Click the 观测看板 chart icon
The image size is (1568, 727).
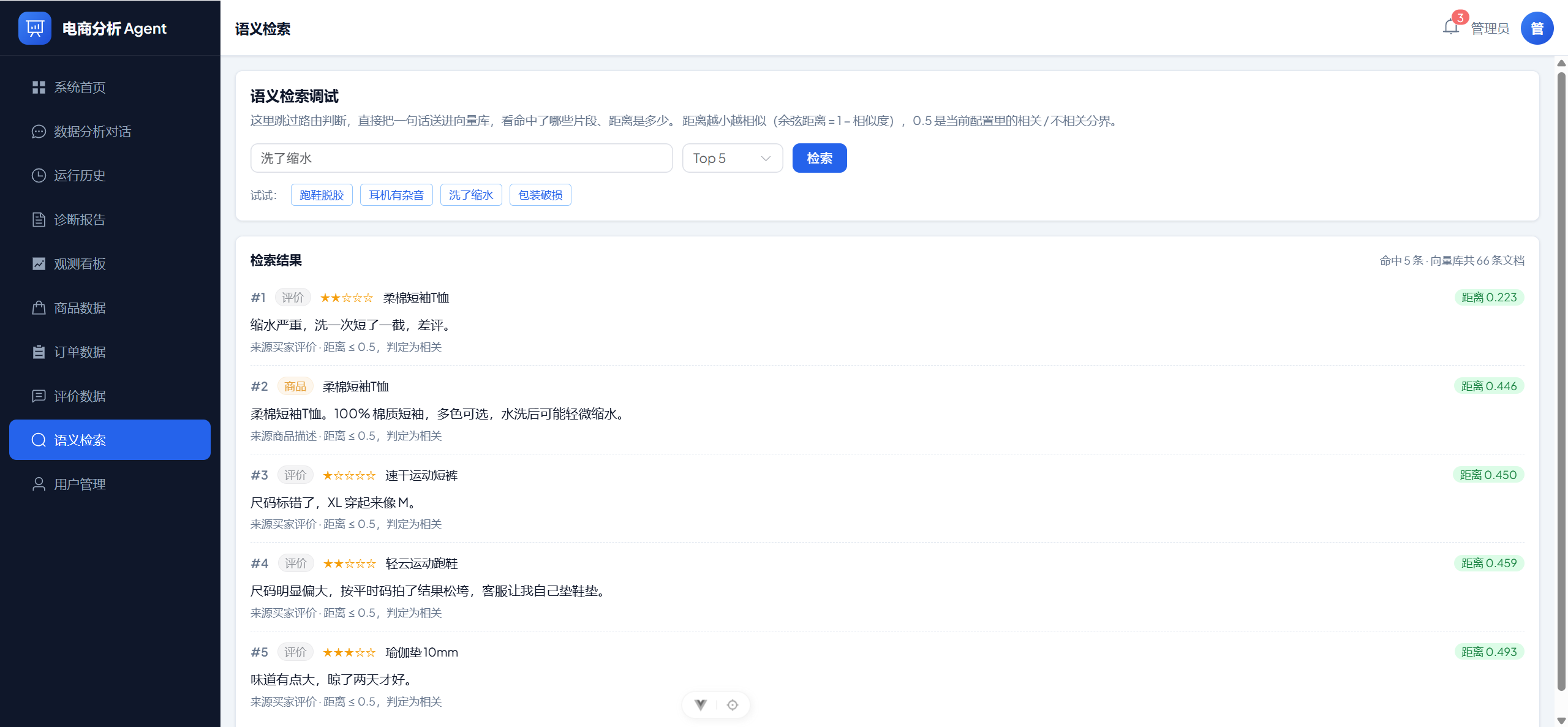(x=39, y=264)
